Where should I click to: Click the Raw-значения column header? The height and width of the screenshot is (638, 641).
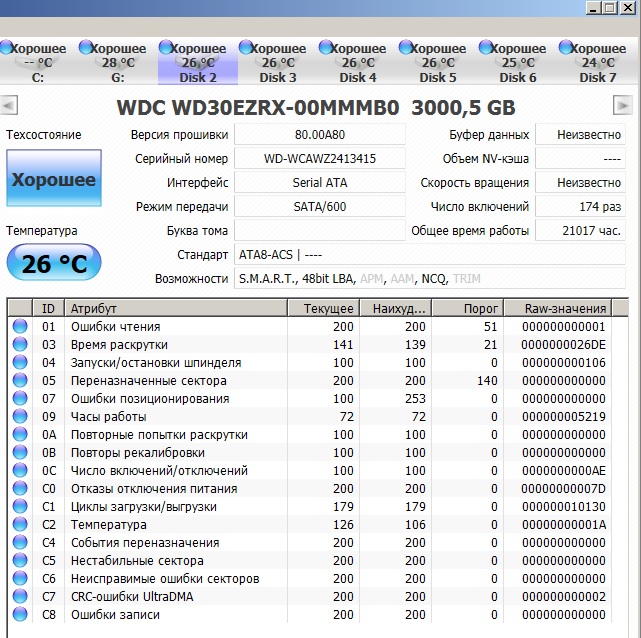point(566,308)
